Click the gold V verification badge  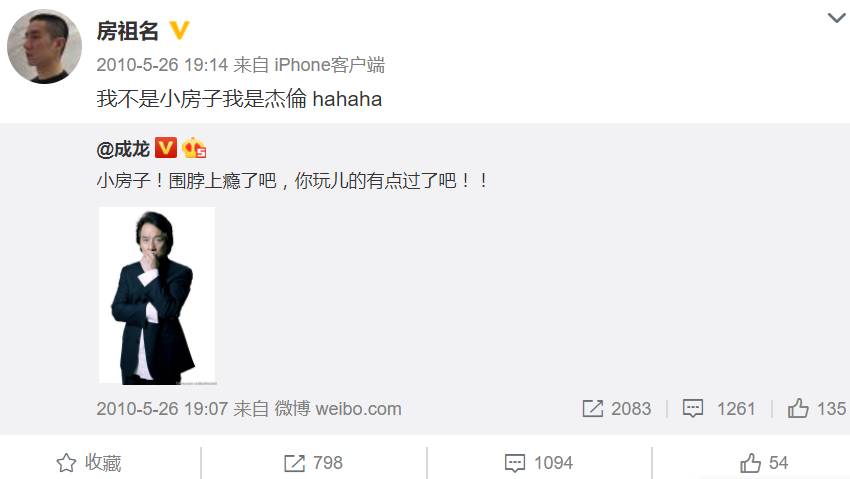tap(179, 30)
